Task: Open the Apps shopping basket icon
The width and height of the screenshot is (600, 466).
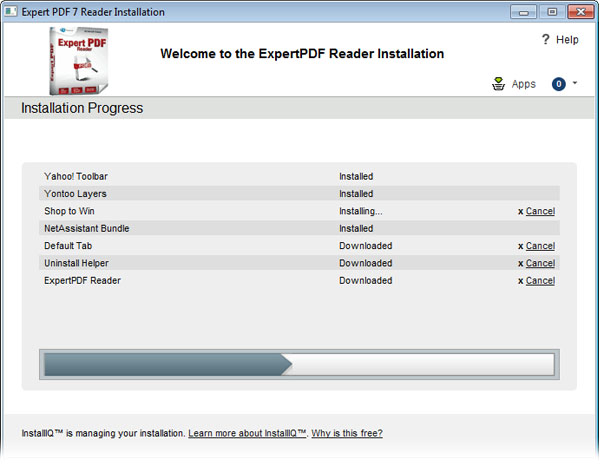Action: tap(498, 84)
